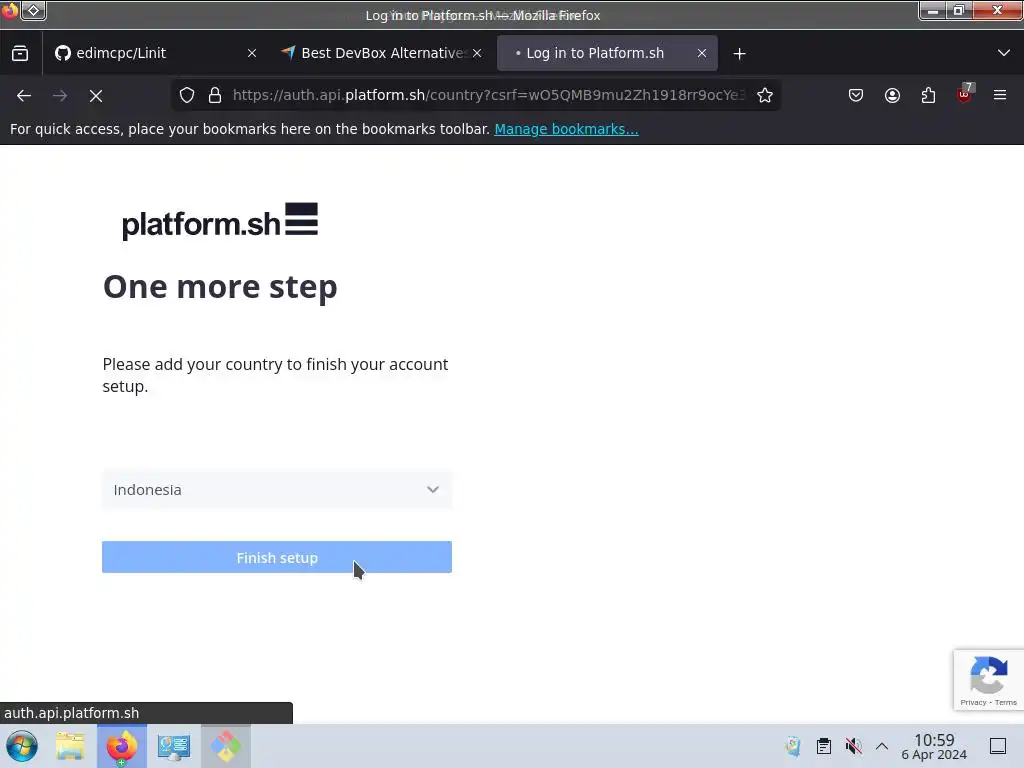Open system settings taskbar app
1024x768 pixels.
tap(174, 746)
